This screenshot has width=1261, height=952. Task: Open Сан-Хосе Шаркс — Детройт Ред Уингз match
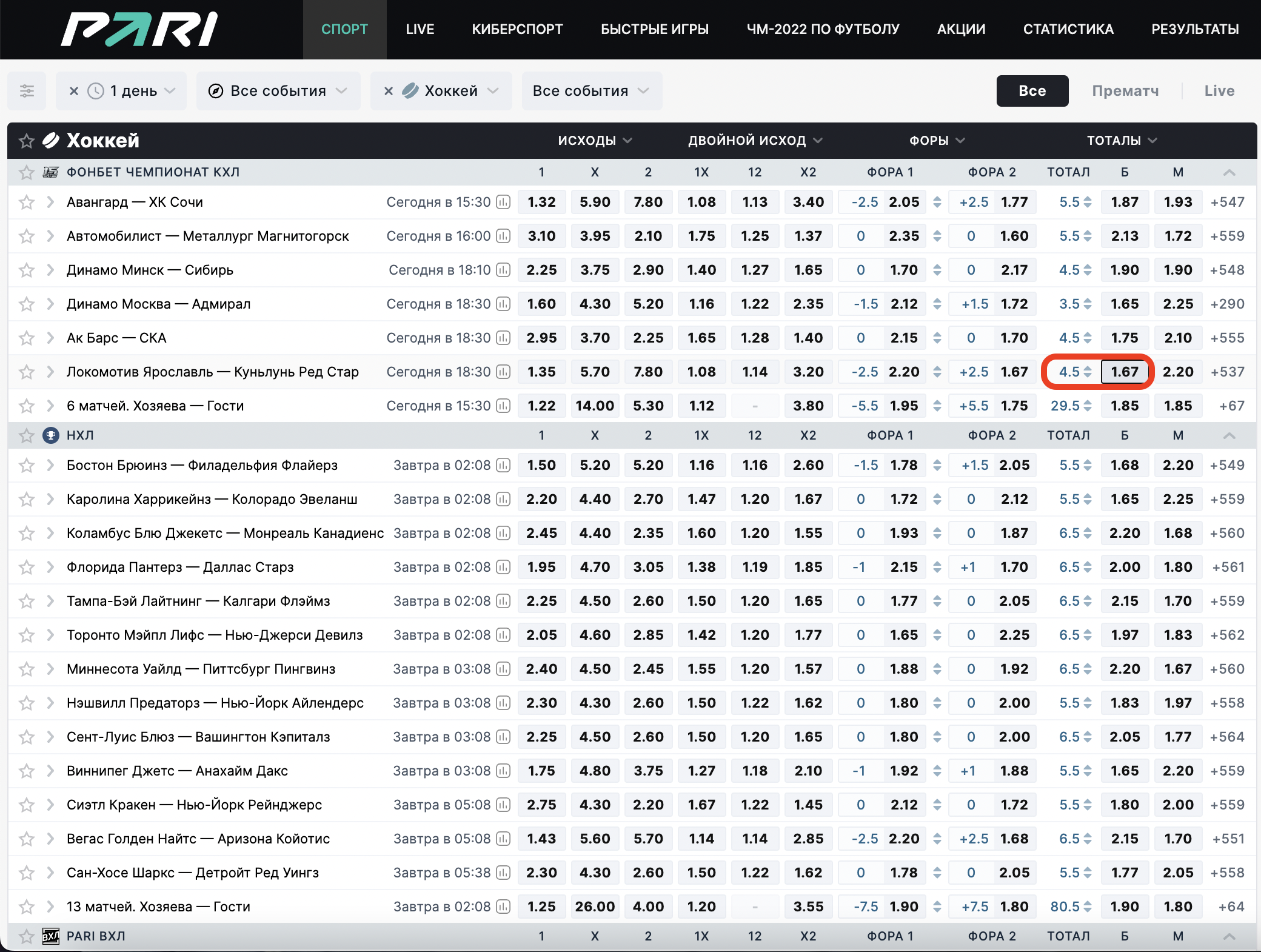(193, 873)
